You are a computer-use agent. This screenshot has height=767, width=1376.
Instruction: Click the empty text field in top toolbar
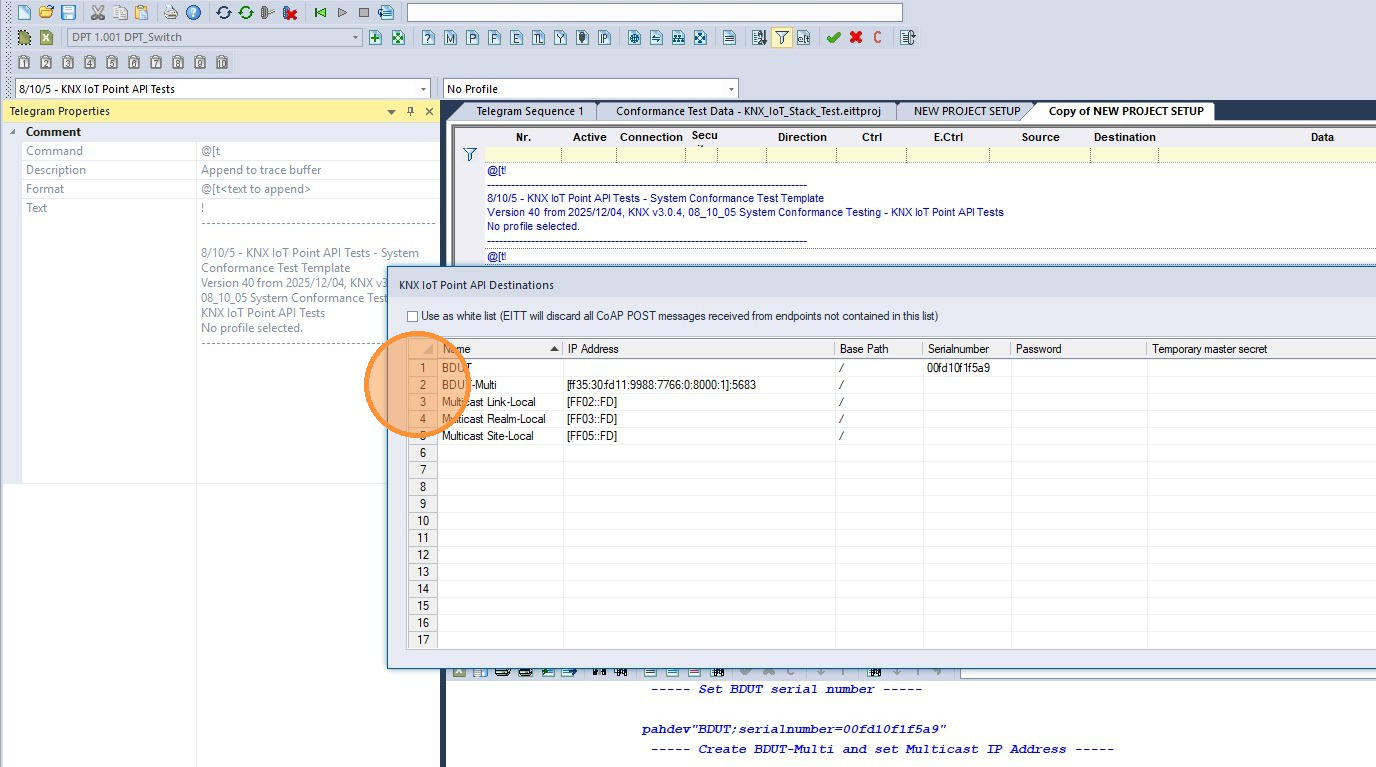pos(655,13)
